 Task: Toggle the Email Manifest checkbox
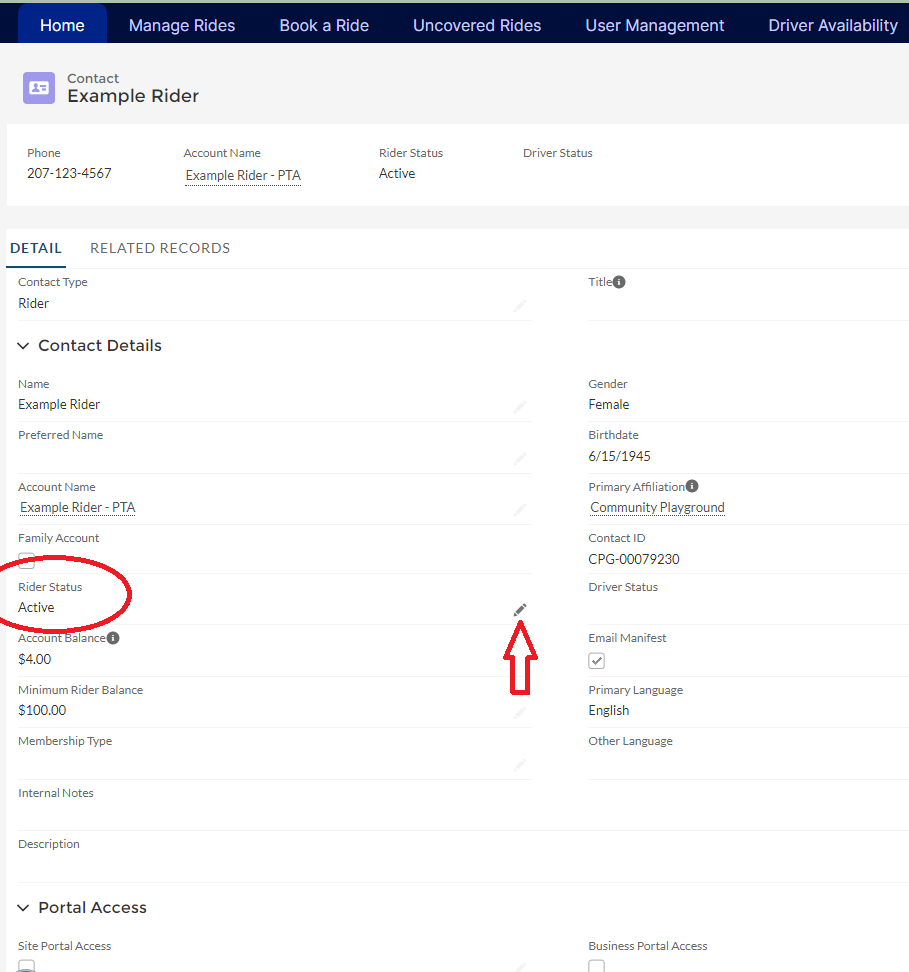[597, 661]
